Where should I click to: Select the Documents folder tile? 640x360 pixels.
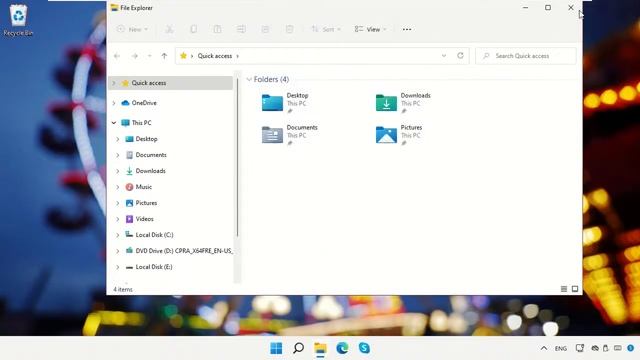tap(290, 135)
